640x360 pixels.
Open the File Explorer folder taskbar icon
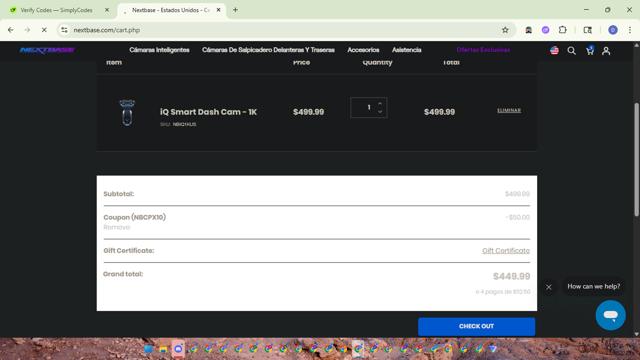coord(163,349)
